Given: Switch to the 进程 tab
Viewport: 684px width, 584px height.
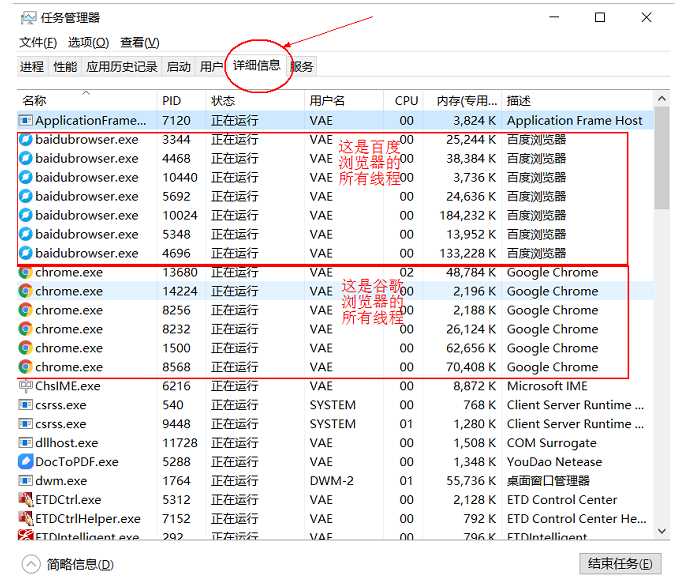Looking at the screenshot, I should [32, 67].
